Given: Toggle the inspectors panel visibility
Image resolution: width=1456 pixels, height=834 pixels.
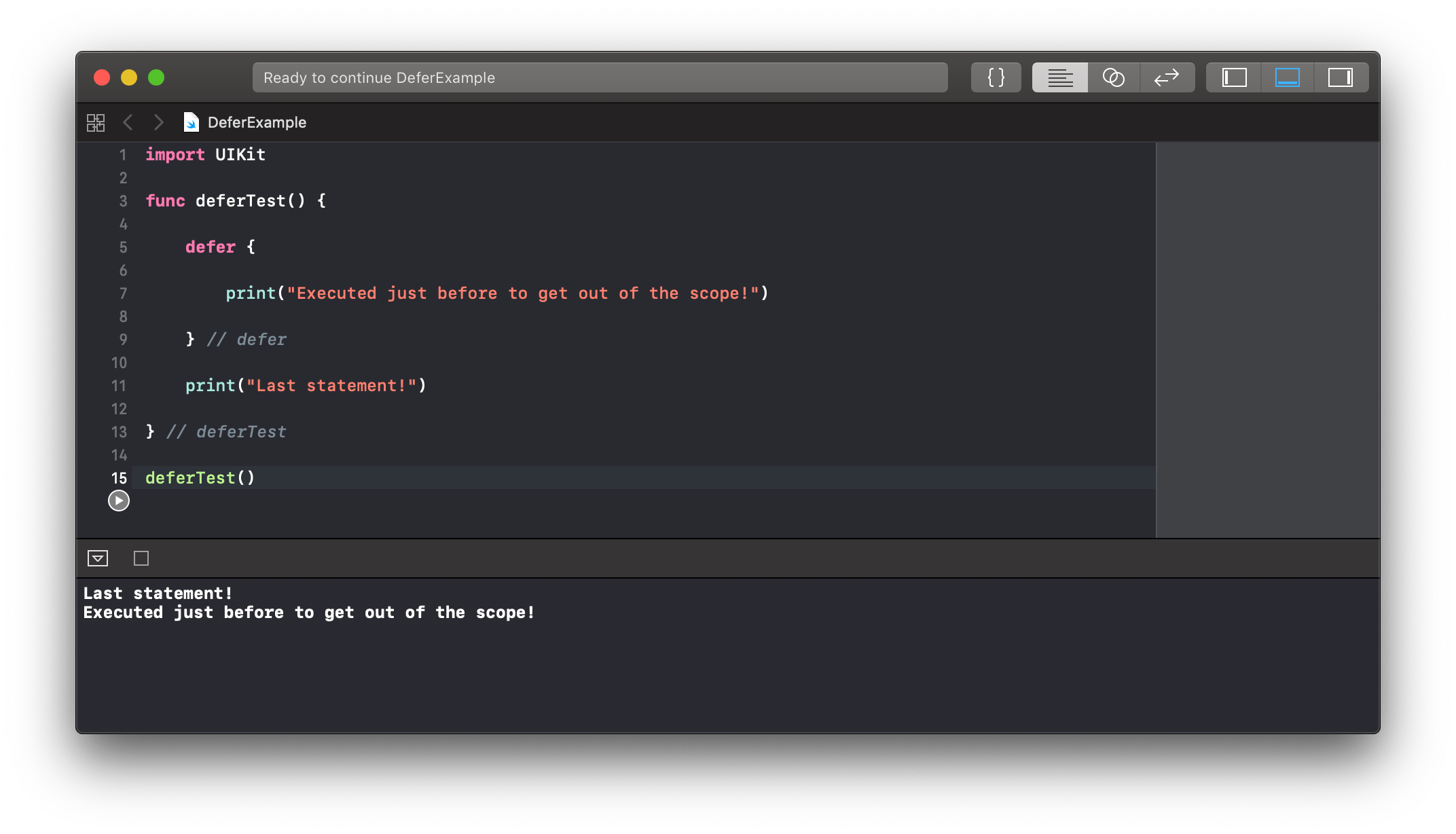Looking at the screenshot, I should 1341,77.
